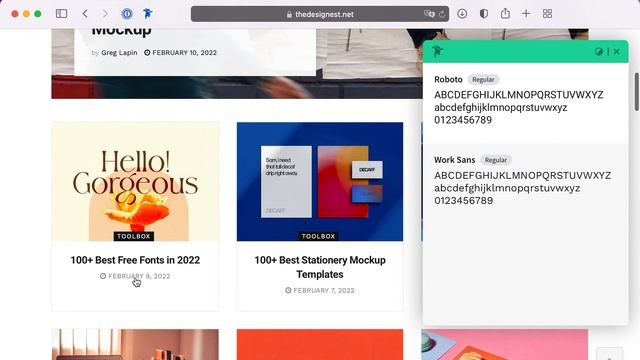Open the stationery mockup thumbnail
Viewport: 640px width, 360px height.
320,182
